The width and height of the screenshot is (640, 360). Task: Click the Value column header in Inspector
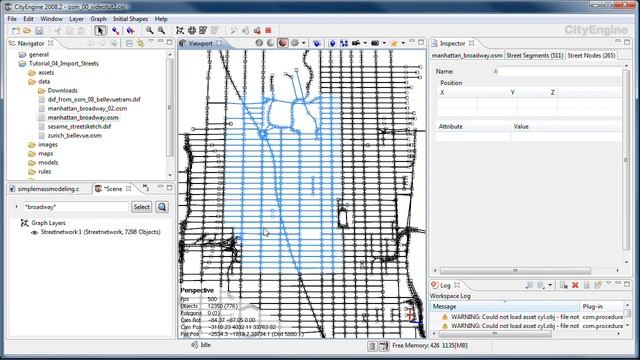[x=567, y=127]
